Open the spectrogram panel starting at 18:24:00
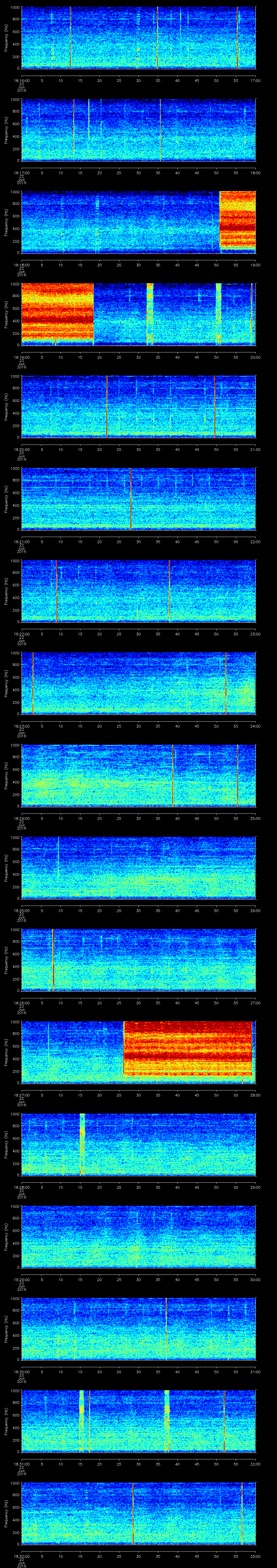Viewport: 277px width, 1568px height. pyautogui.click(x=138, y=775)
